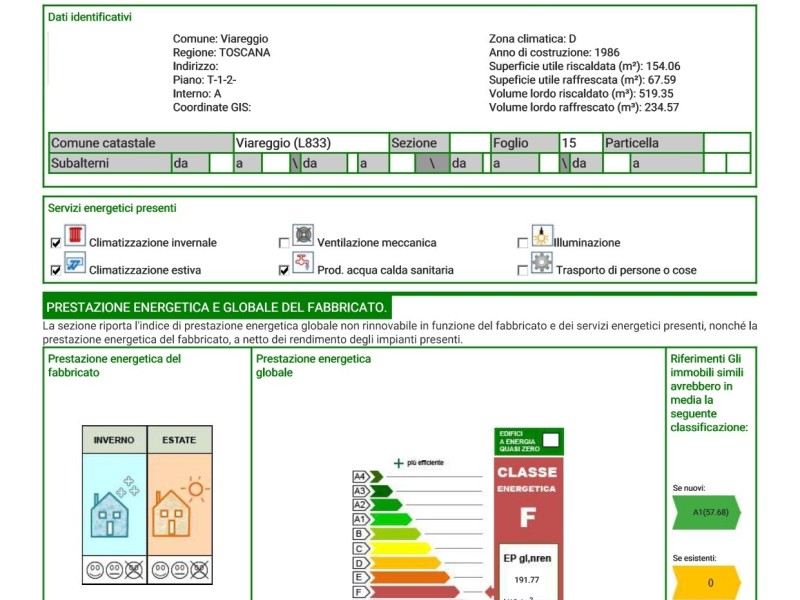The width and height of the screenshot is (800, 600).
Task: Click the red radiator icon for Climatizzazione invernale
Action: click(x=75, y=237)
